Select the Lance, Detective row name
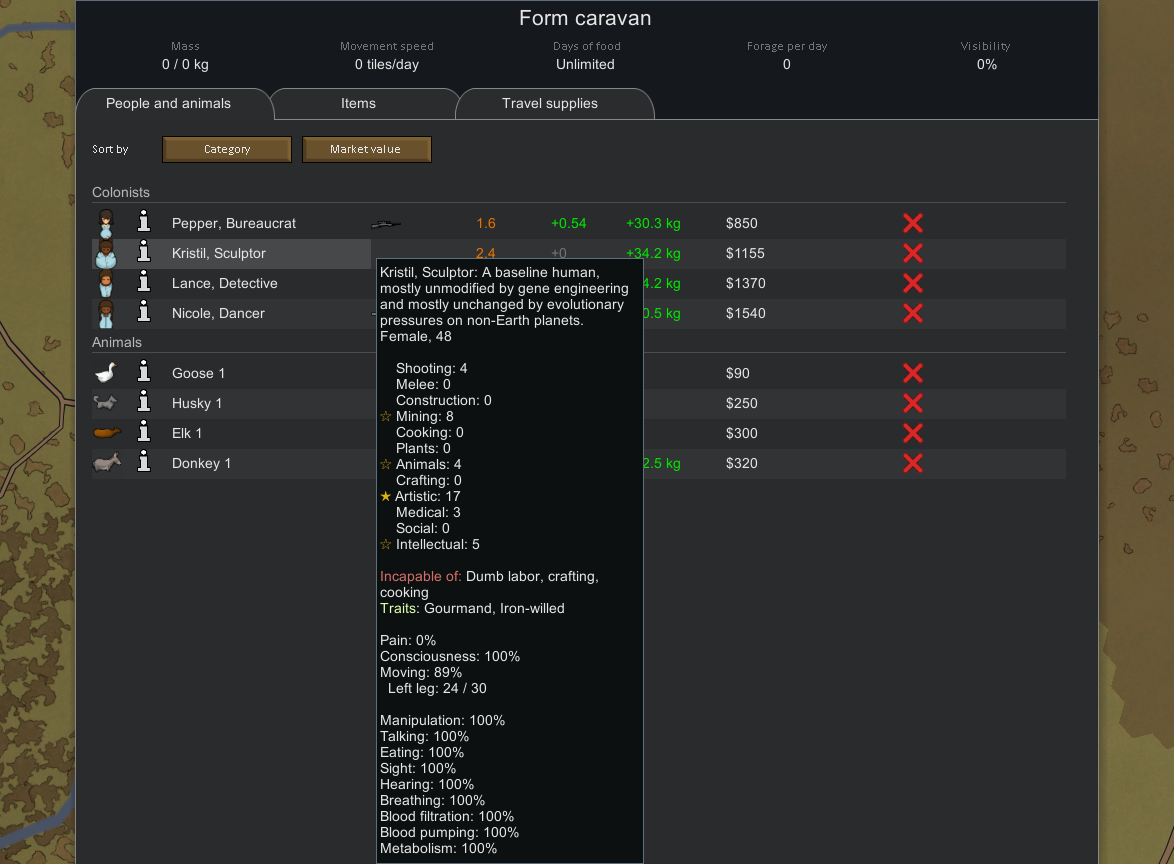 224,283
